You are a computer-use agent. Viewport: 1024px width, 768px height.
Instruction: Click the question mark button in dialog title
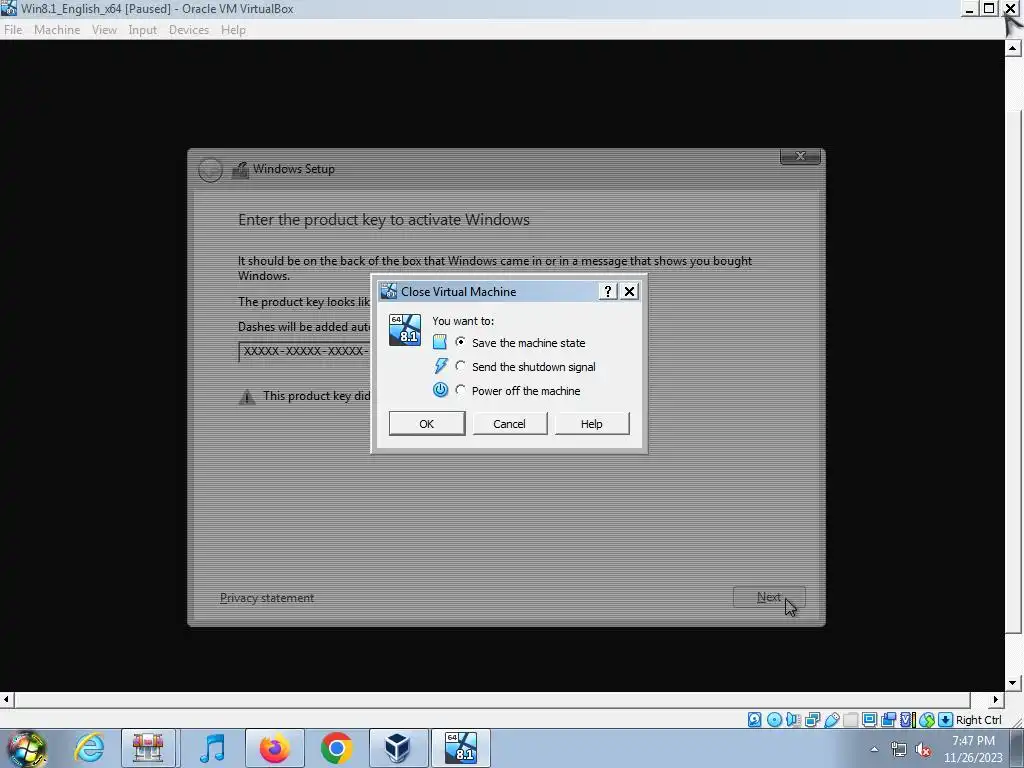607,291
